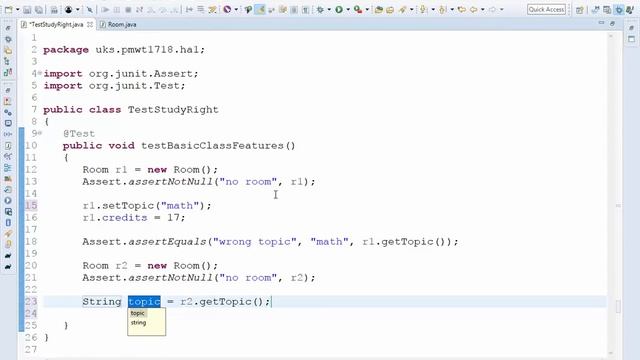
Task: Click the Search flashlight icon
Action: (x=403, y=9)
